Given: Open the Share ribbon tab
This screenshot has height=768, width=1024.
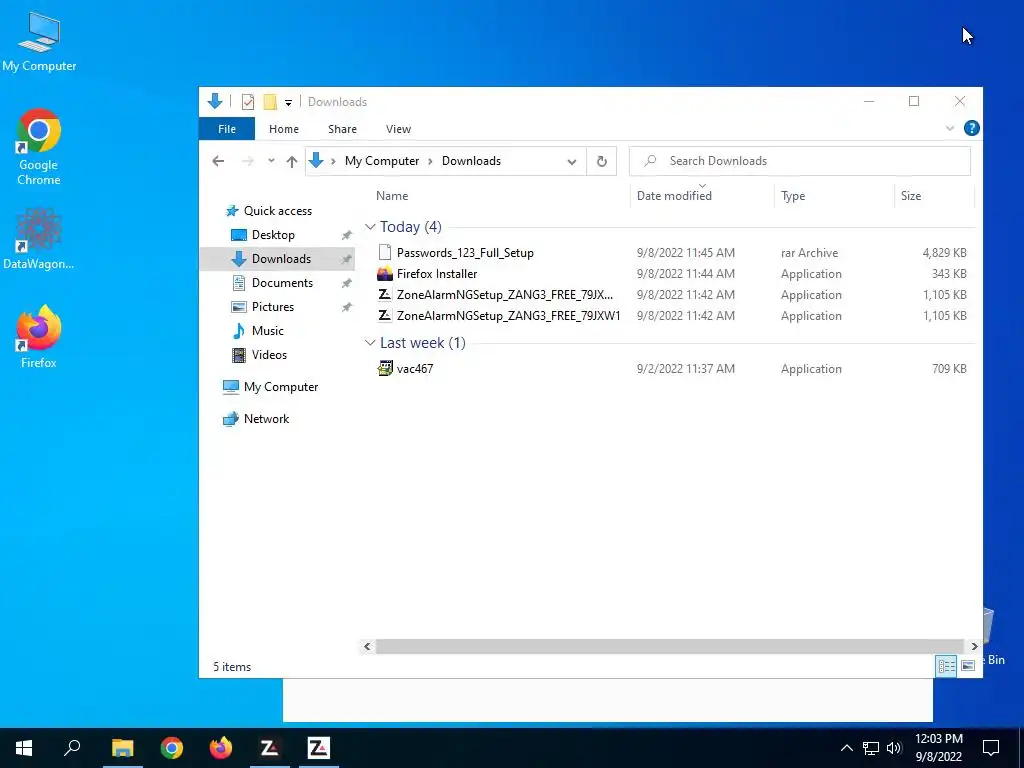Looking at the screenshot, I should (342, 129).
